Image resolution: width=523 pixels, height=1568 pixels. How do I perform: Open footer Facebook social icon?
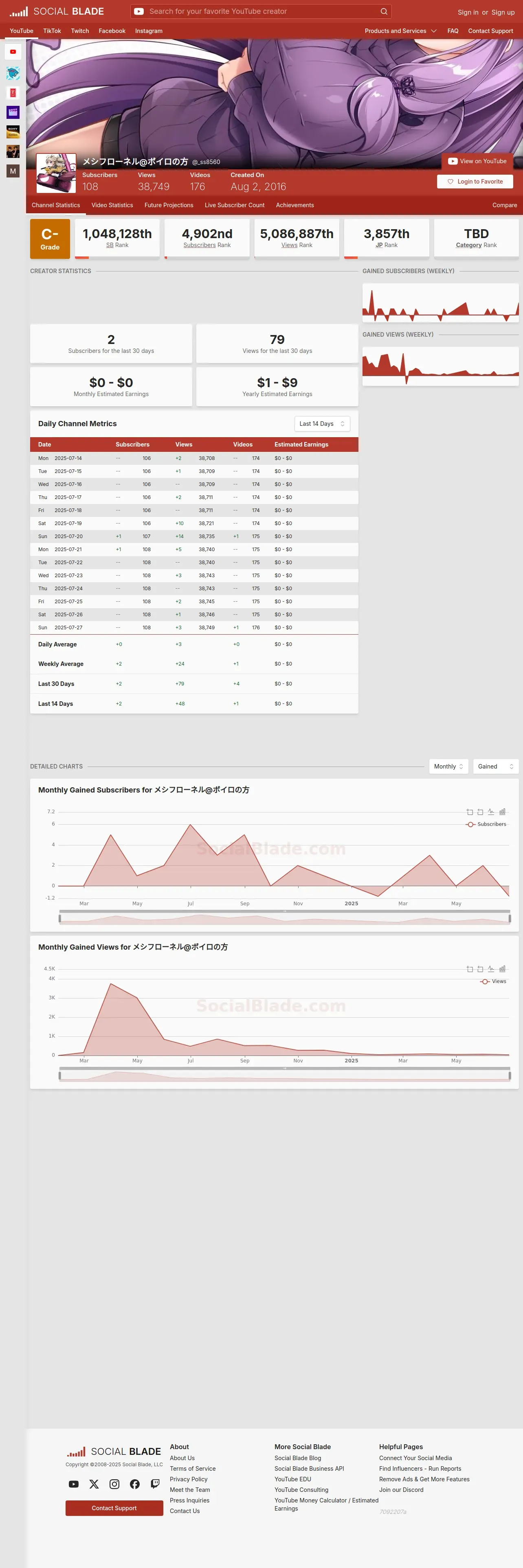[x=134, y=1484]
